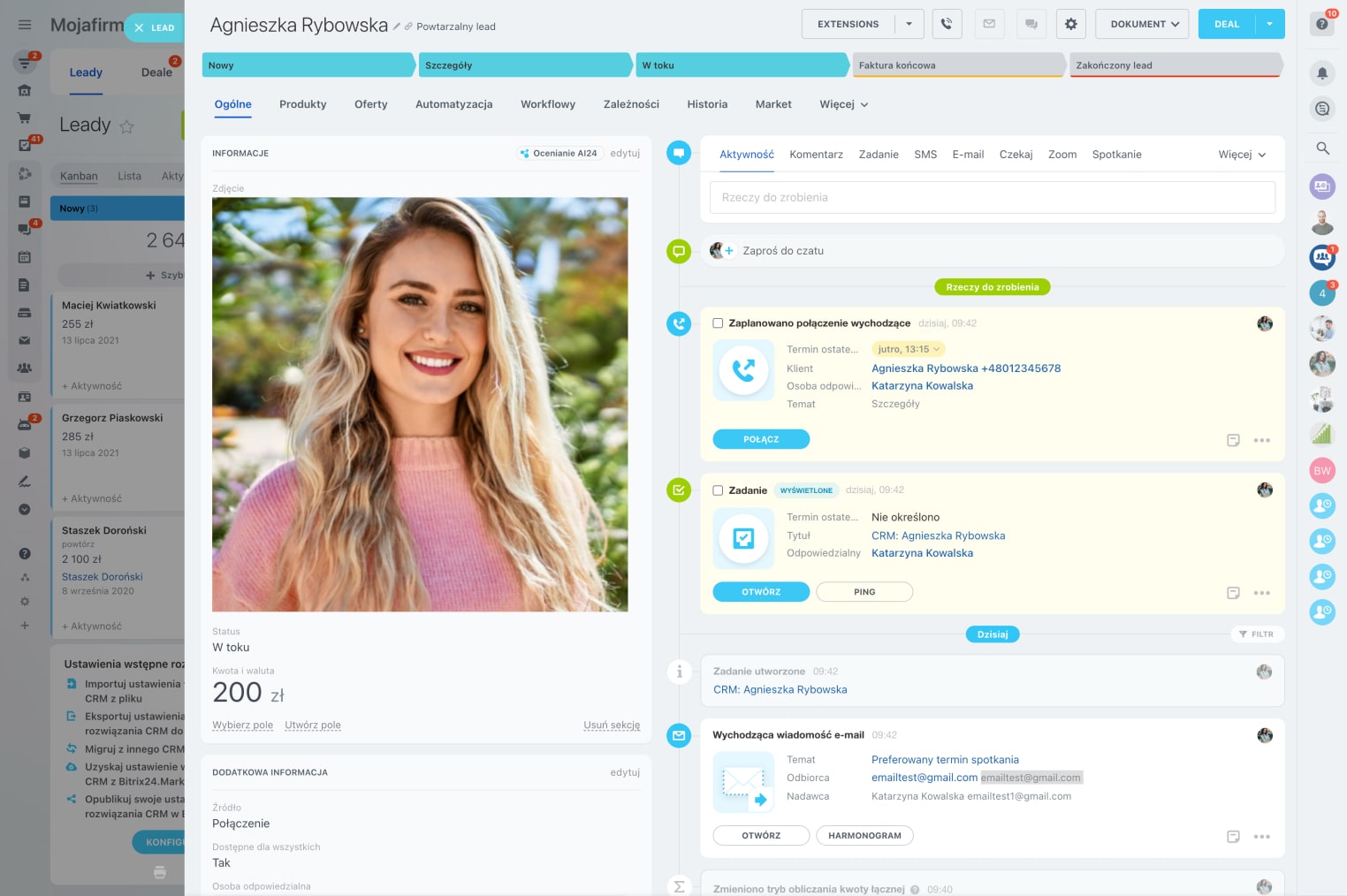Check the scheduled outgoing call checkbox

coord(718,323)
